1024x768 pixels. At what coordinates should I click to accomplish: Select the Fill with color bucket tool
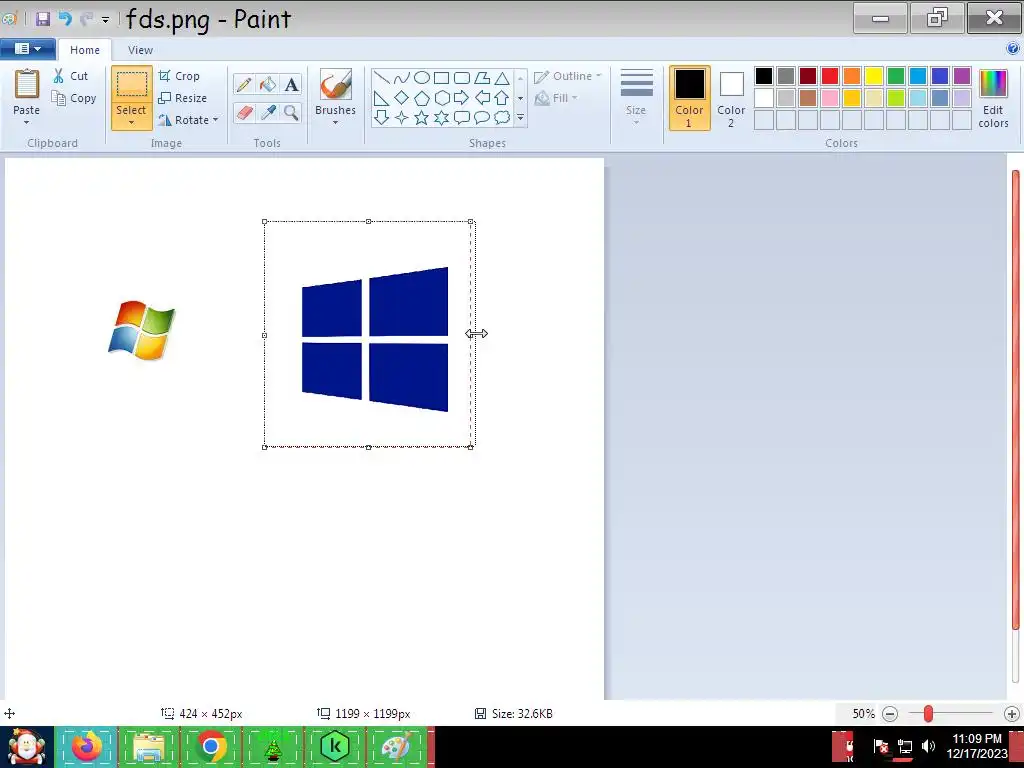coord(267,84)
